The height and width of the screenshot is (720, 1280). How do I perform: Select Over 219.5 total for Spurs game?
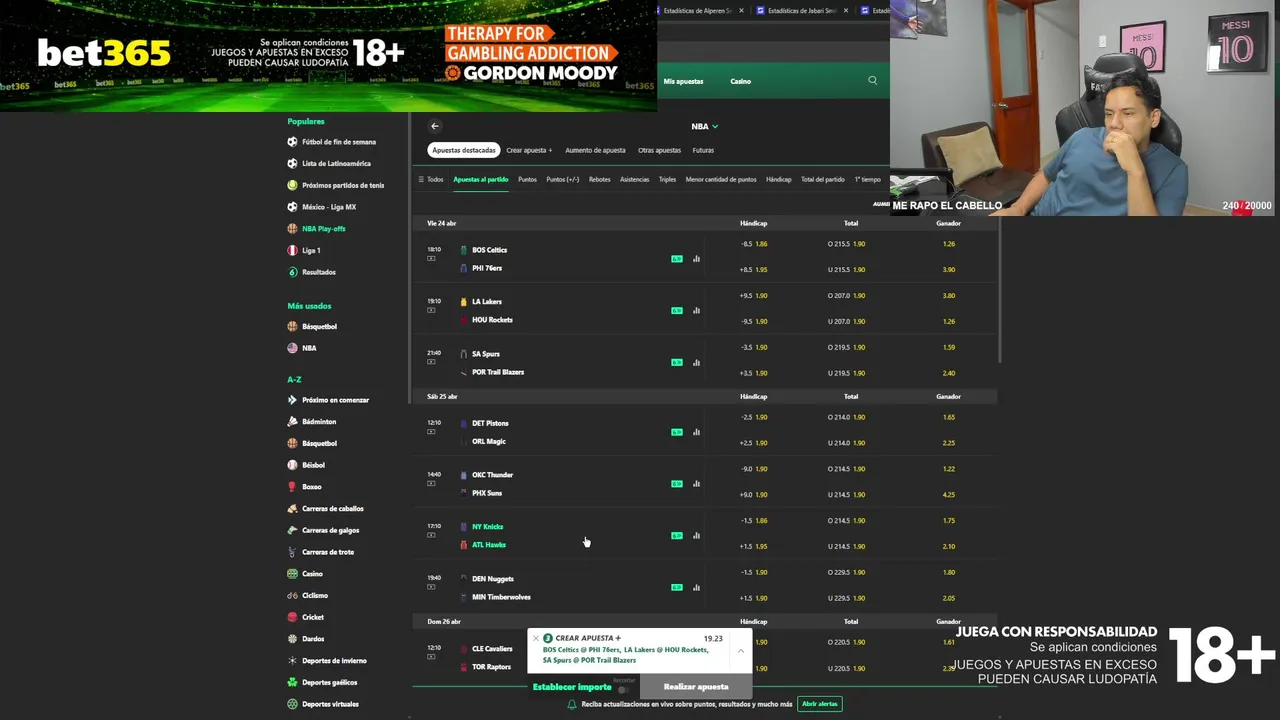coord(847,348)
